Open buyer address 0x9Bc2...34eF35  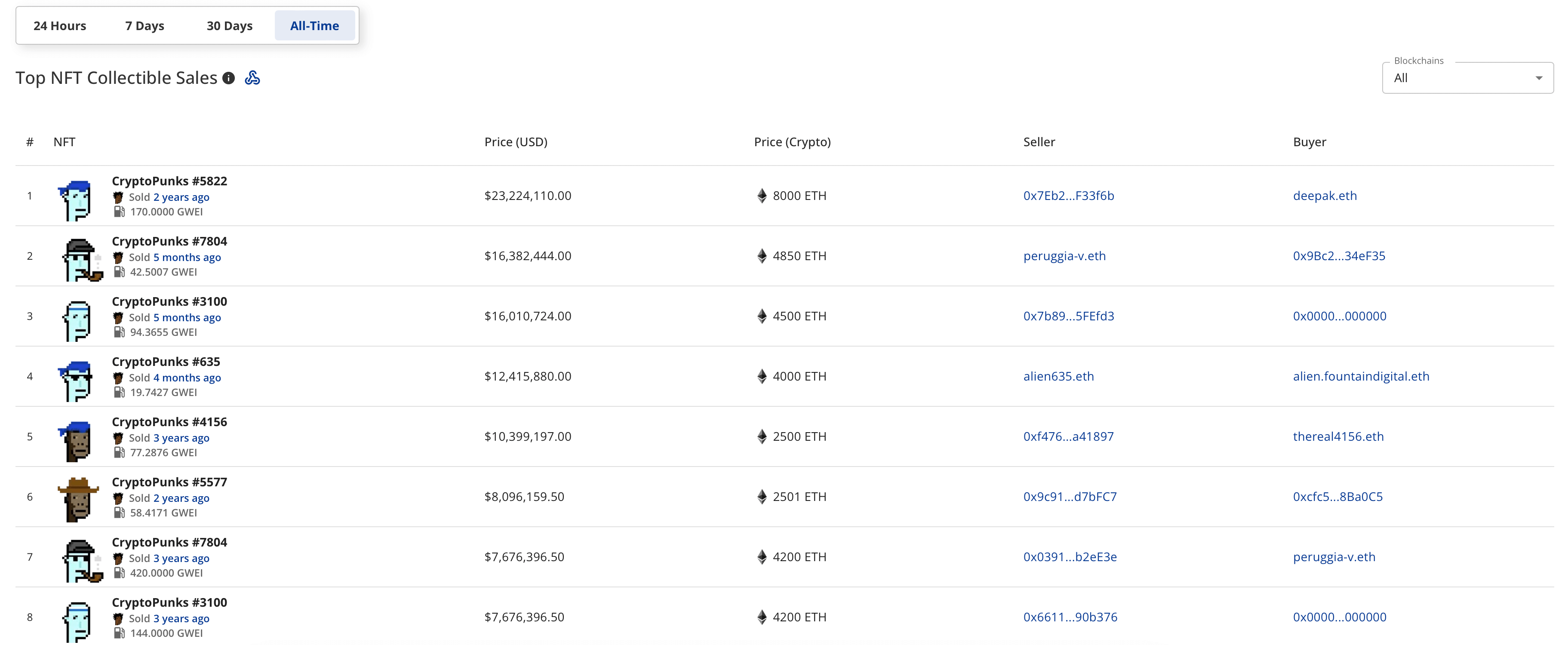point(1338,256)
